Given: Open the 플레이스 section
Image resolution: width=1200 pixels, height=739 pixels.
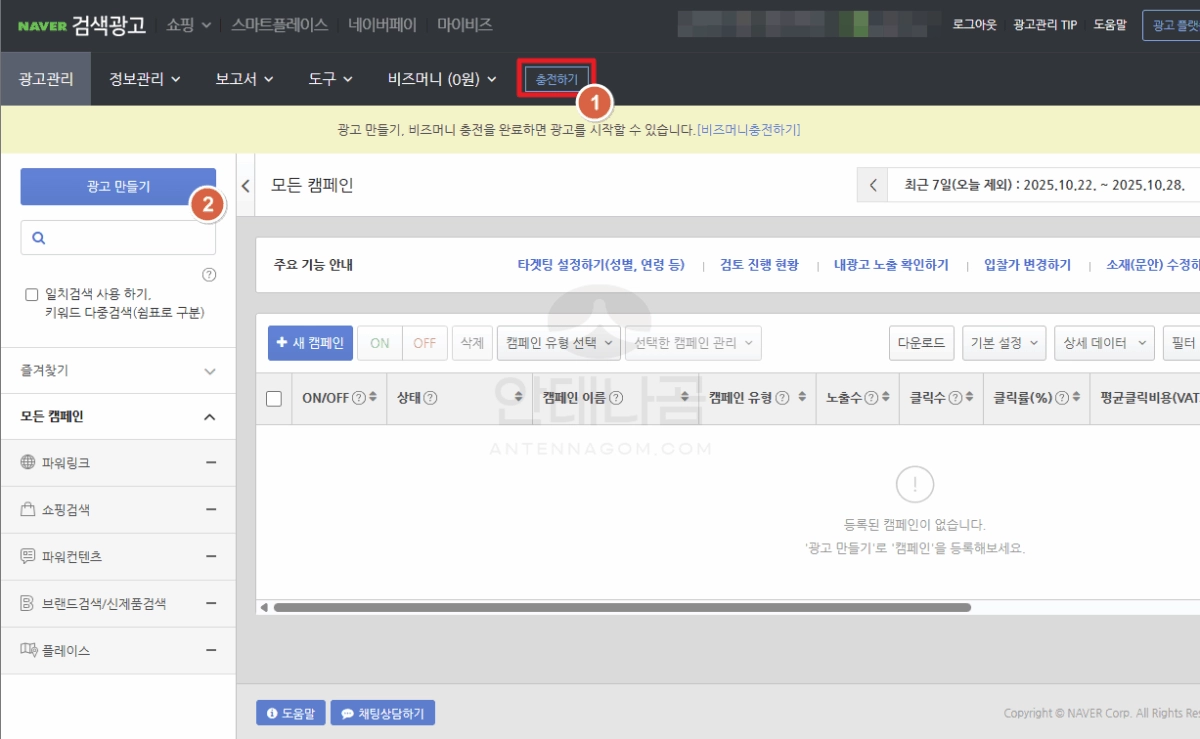Looking at the screenshot, I should point(58,650).
